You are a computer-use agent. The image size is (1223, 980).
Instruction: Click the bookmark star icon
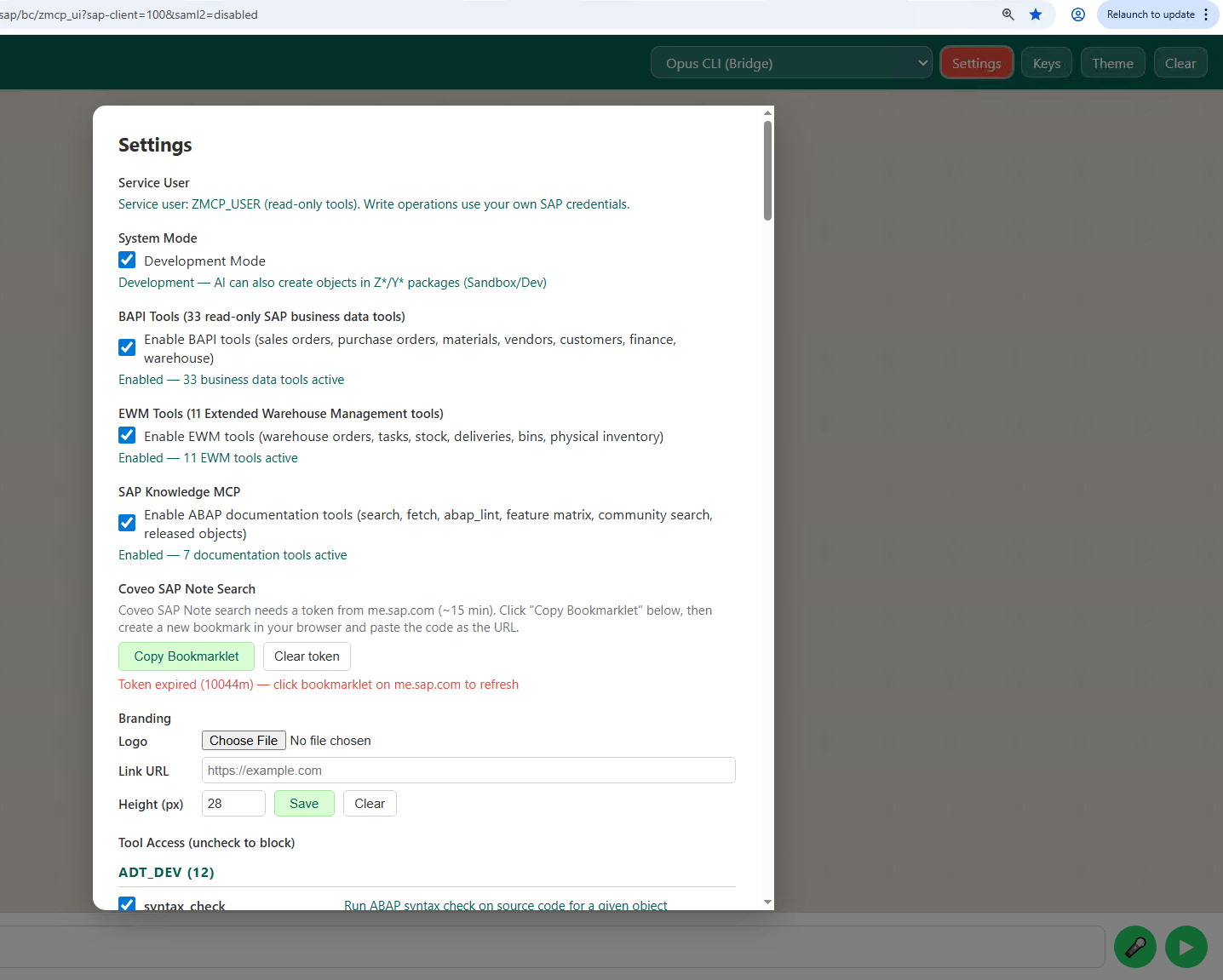coord(1036,14)
